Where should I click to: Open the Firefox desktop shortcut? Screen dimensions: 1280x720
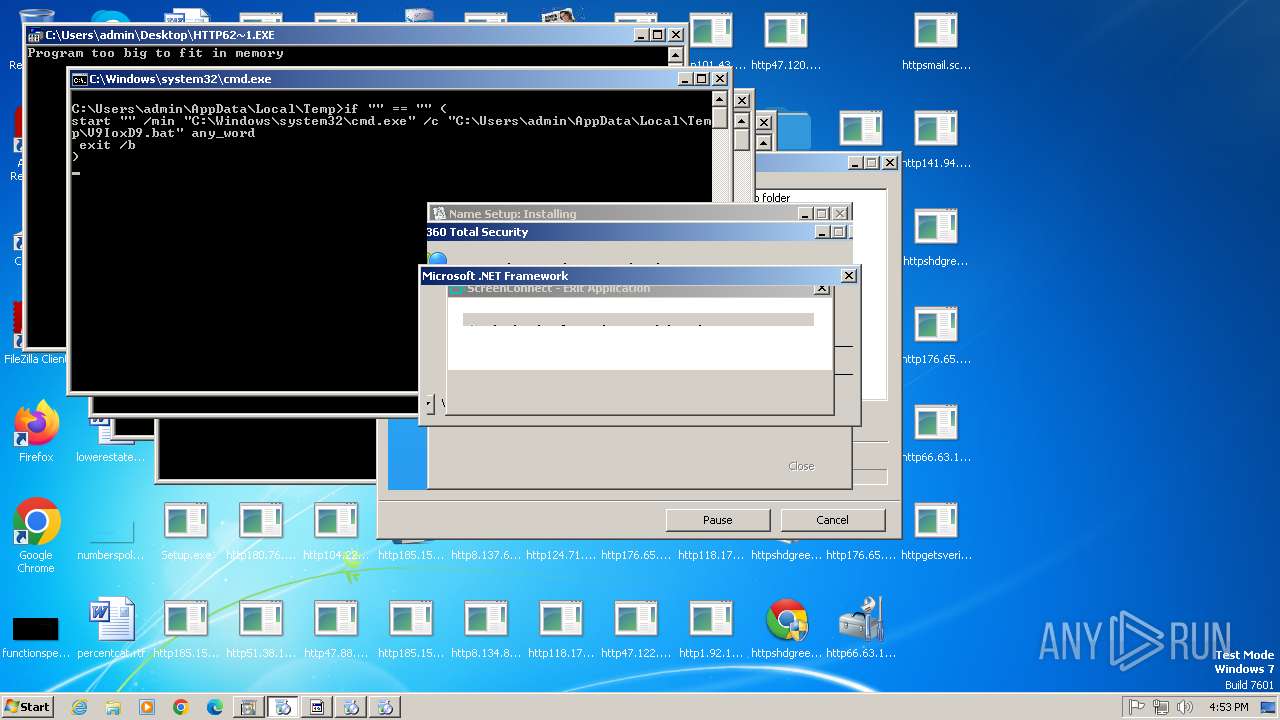pyautogui.click(x=36, y=431)
